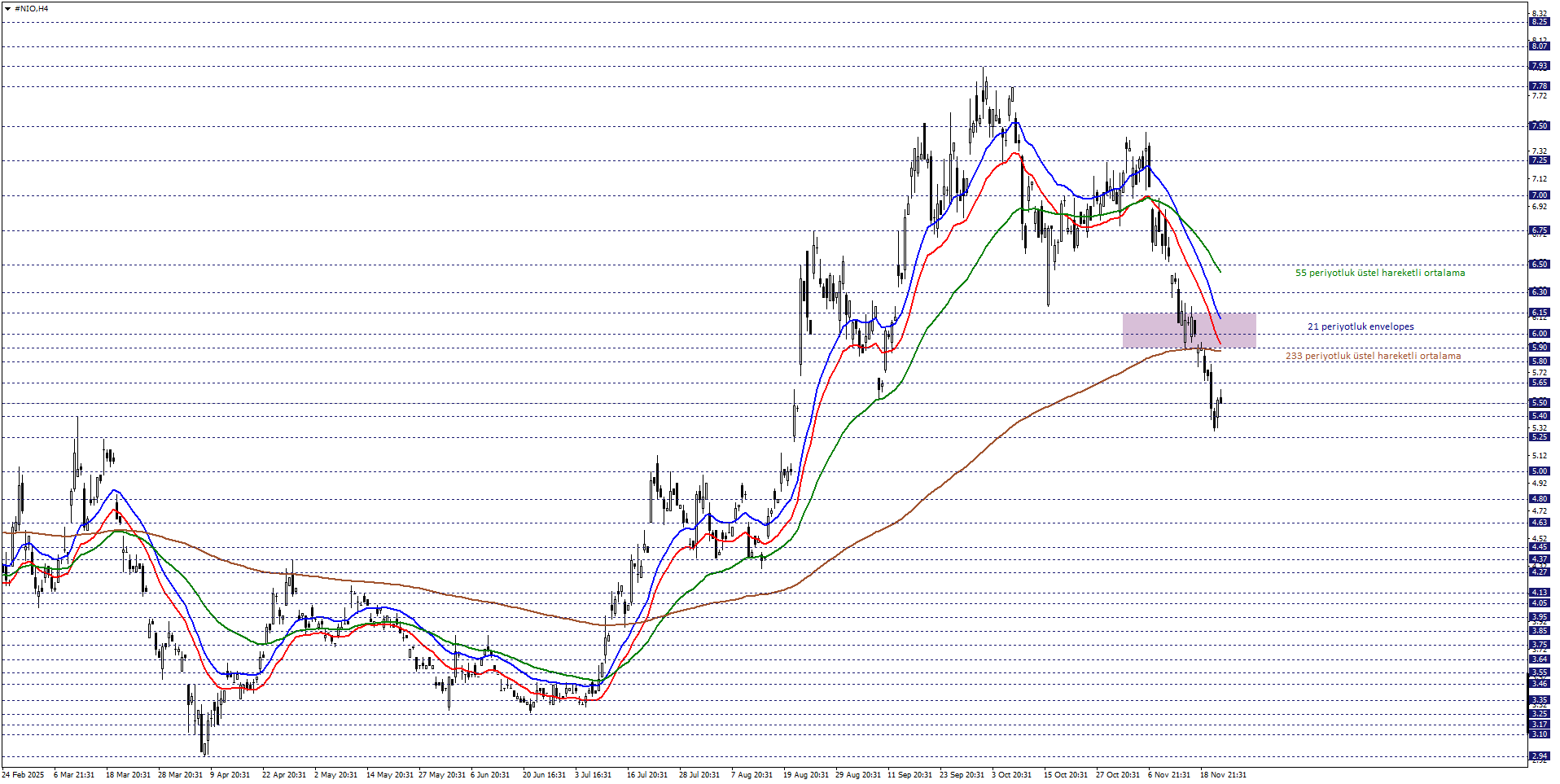1560x784 pixels.
Task: Select the purple shaded rectangle zone
Action: click(1189, 331)
